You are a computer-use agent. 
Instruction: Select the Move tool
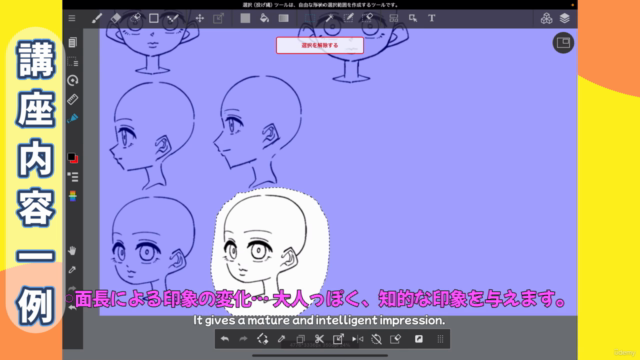pyautogui.click(x=200, y=18)
